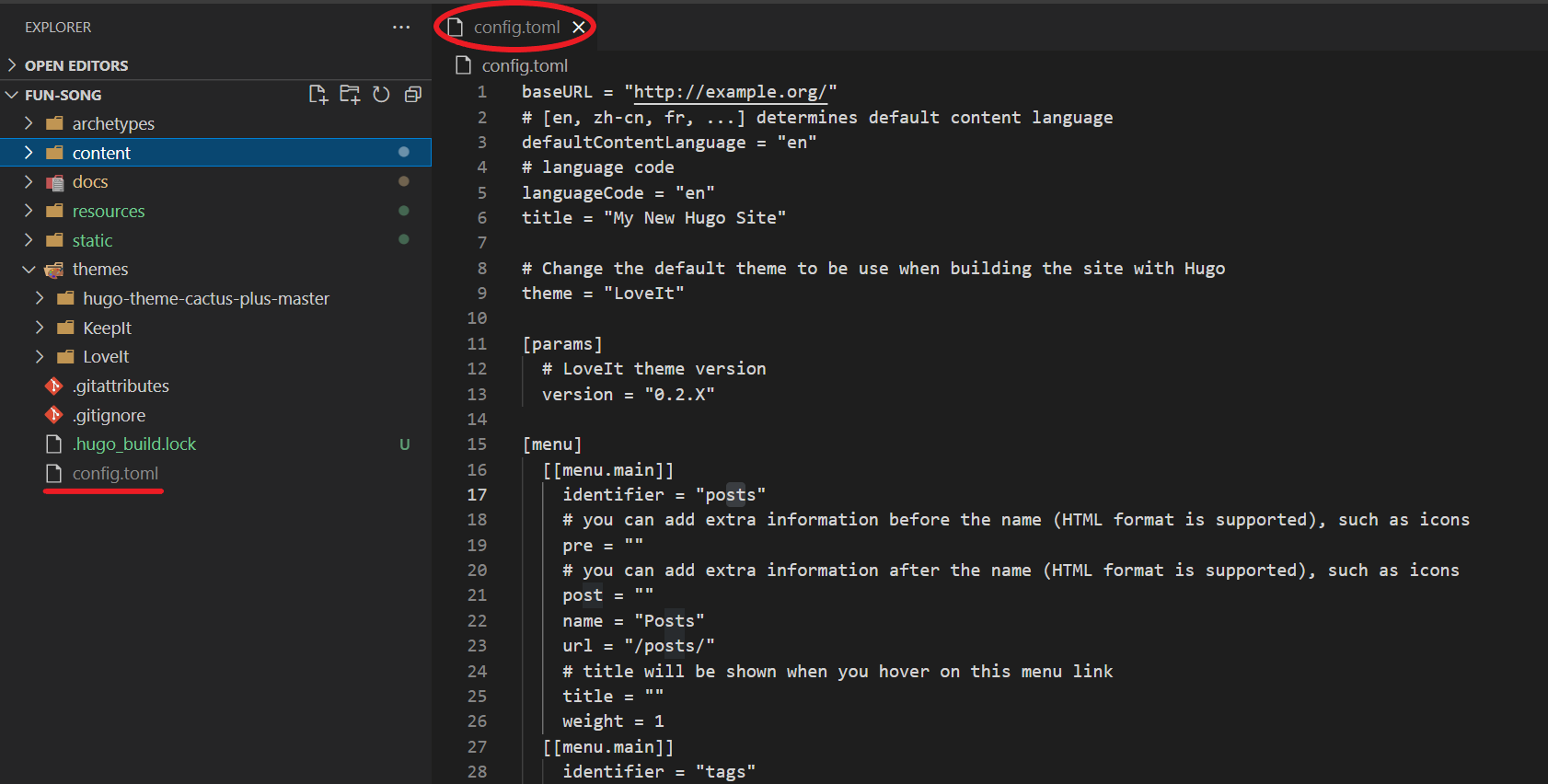Click the defaultContentLanguage = "en" line
The image size is (1548, 784).
(x=669, y=143)
